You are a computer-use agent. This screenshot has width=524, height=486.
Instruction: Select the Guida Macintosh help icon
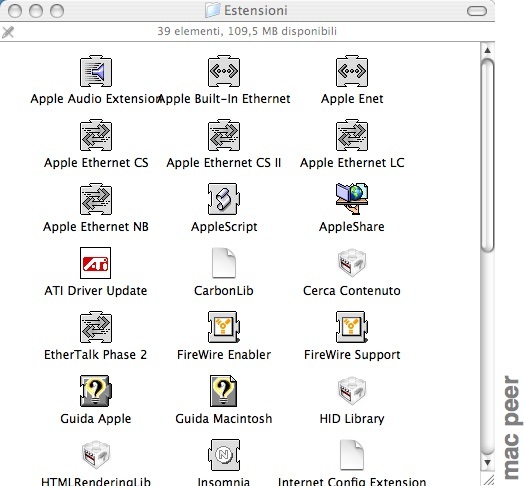point(224,391)
